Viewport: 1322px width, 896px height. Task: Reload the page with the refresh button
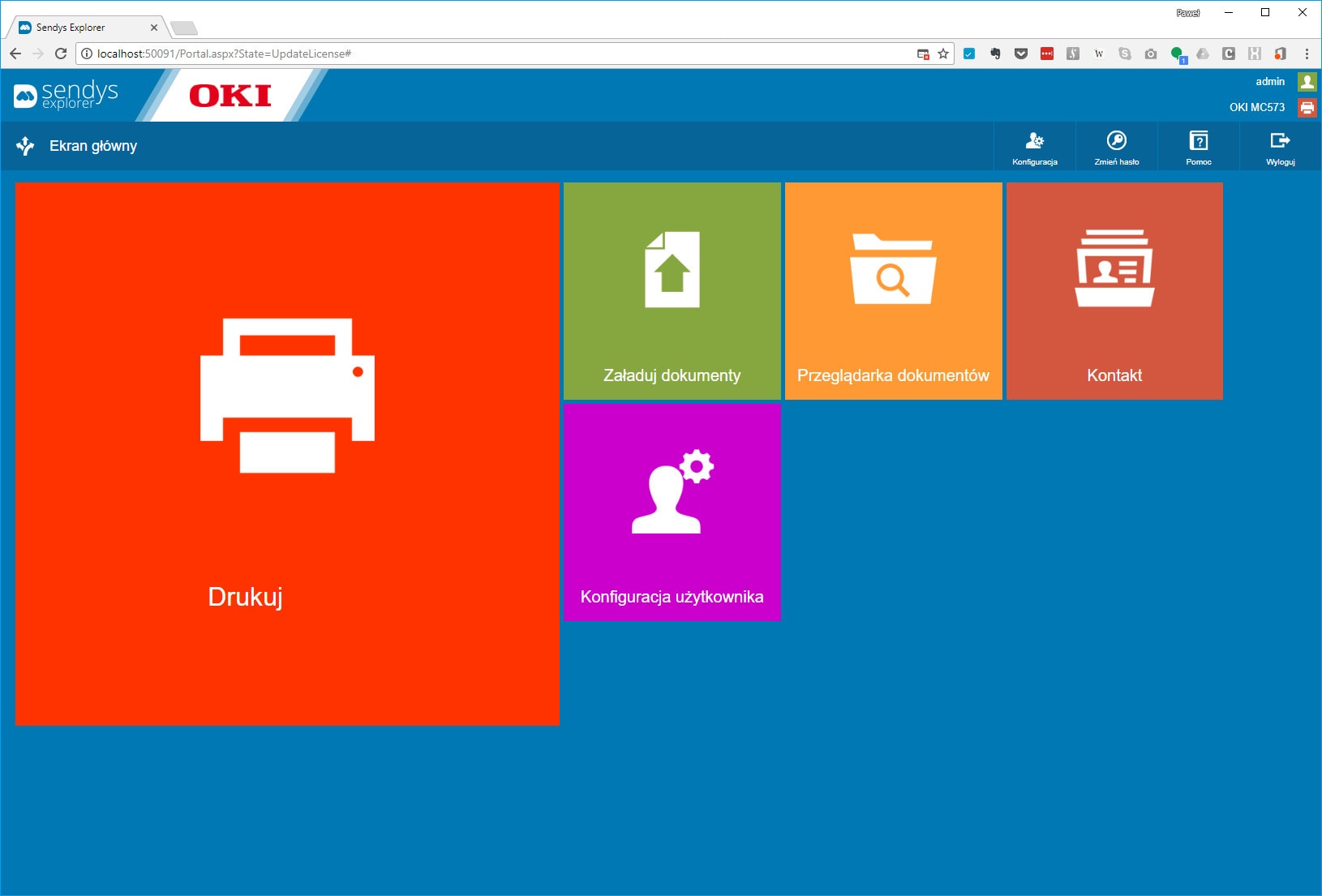[61, 54]
